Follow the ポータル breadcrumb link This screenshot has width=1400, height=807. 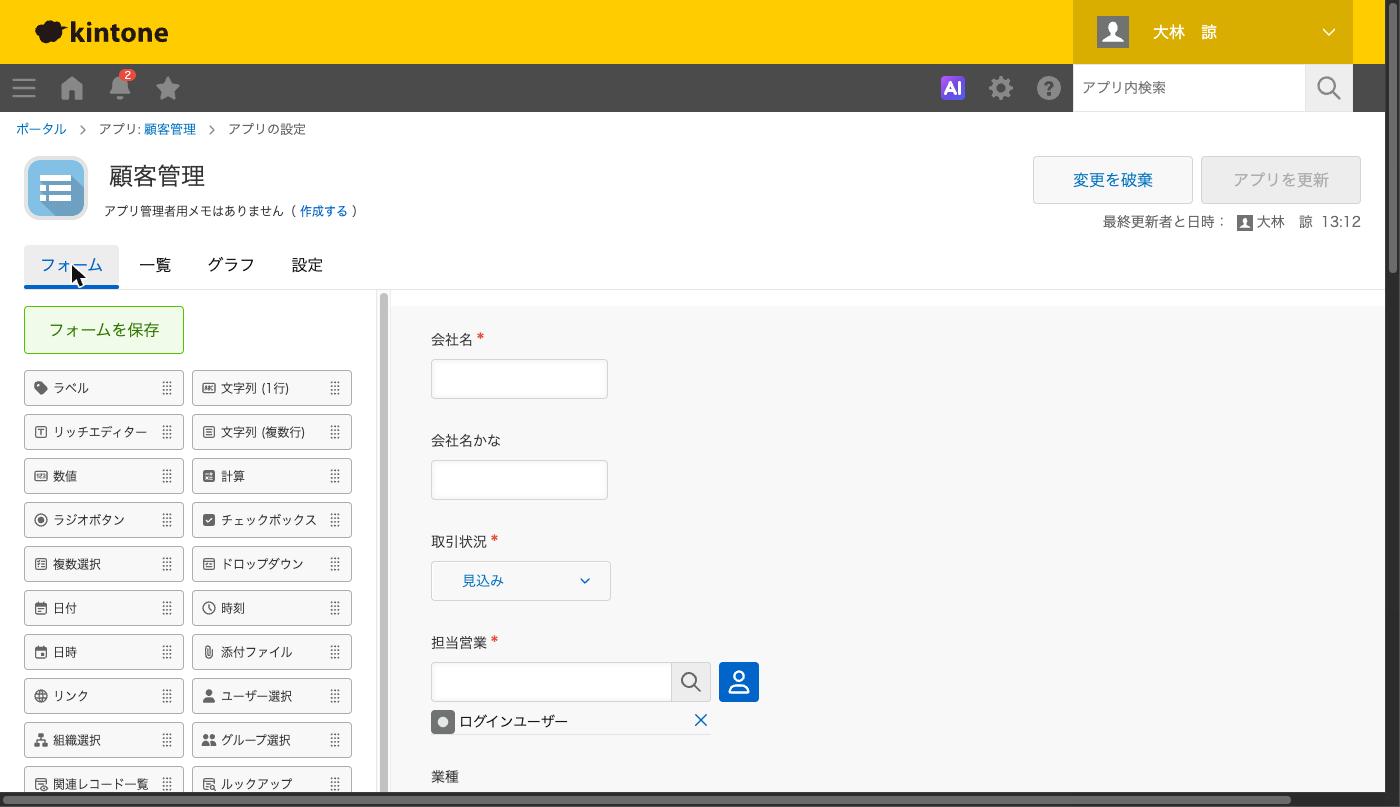coord(41,129)
